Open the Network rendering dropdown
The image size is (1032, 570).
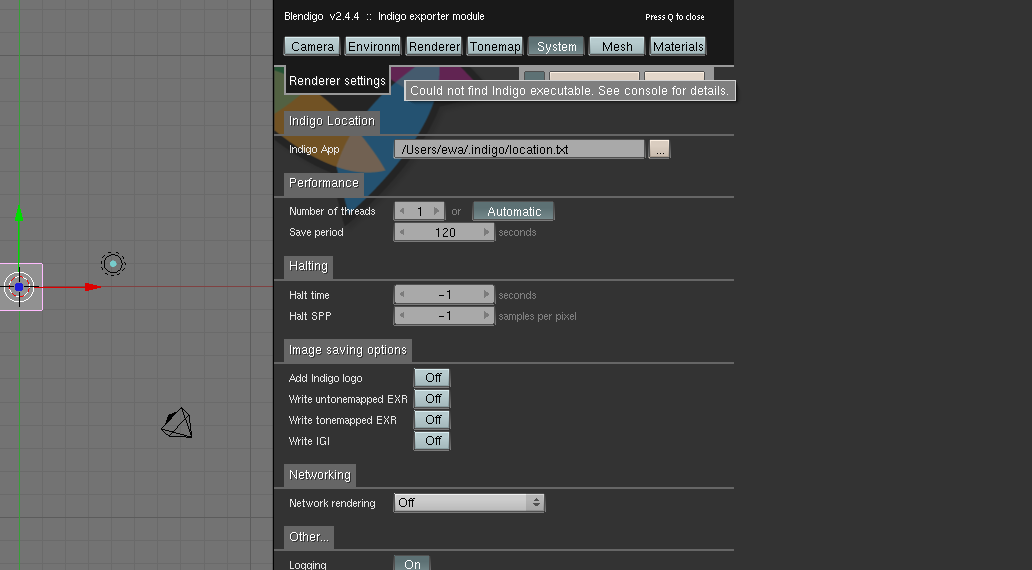pos(469,503)
